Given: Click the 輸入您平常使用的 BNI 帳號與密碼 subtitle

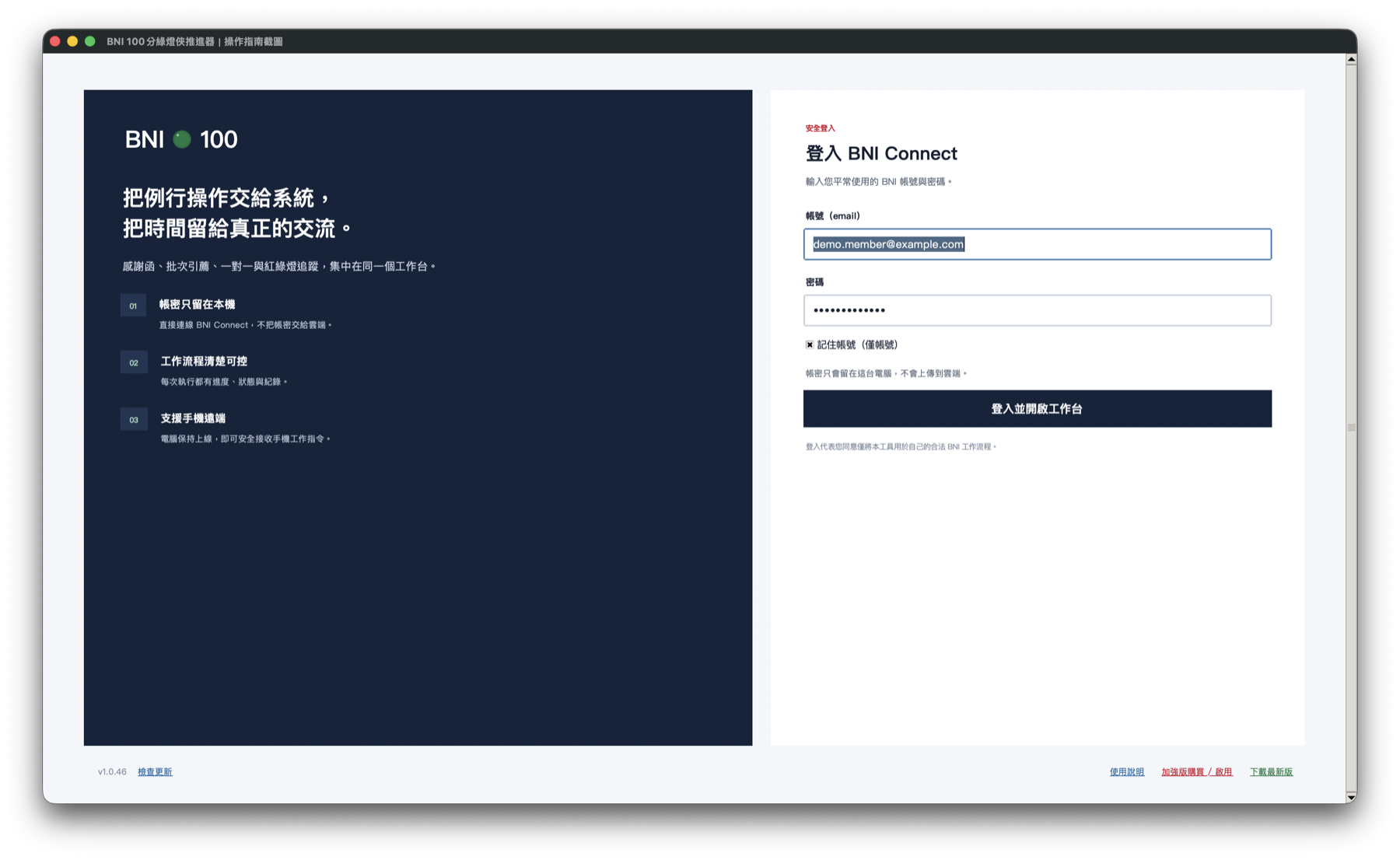Looking at the screenshot, I should [878, 181].
